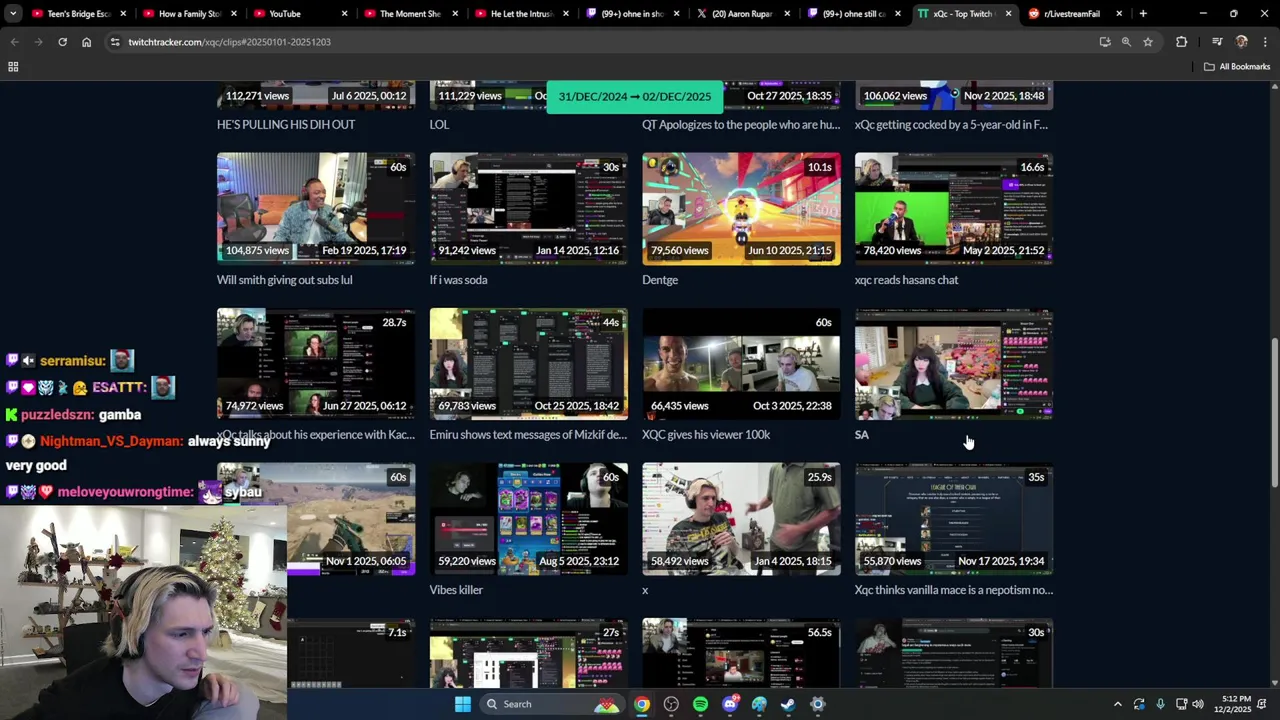Screen dimensions: 1280x720
Task: Bookmark this page with the star icon
Action: 1148,42
